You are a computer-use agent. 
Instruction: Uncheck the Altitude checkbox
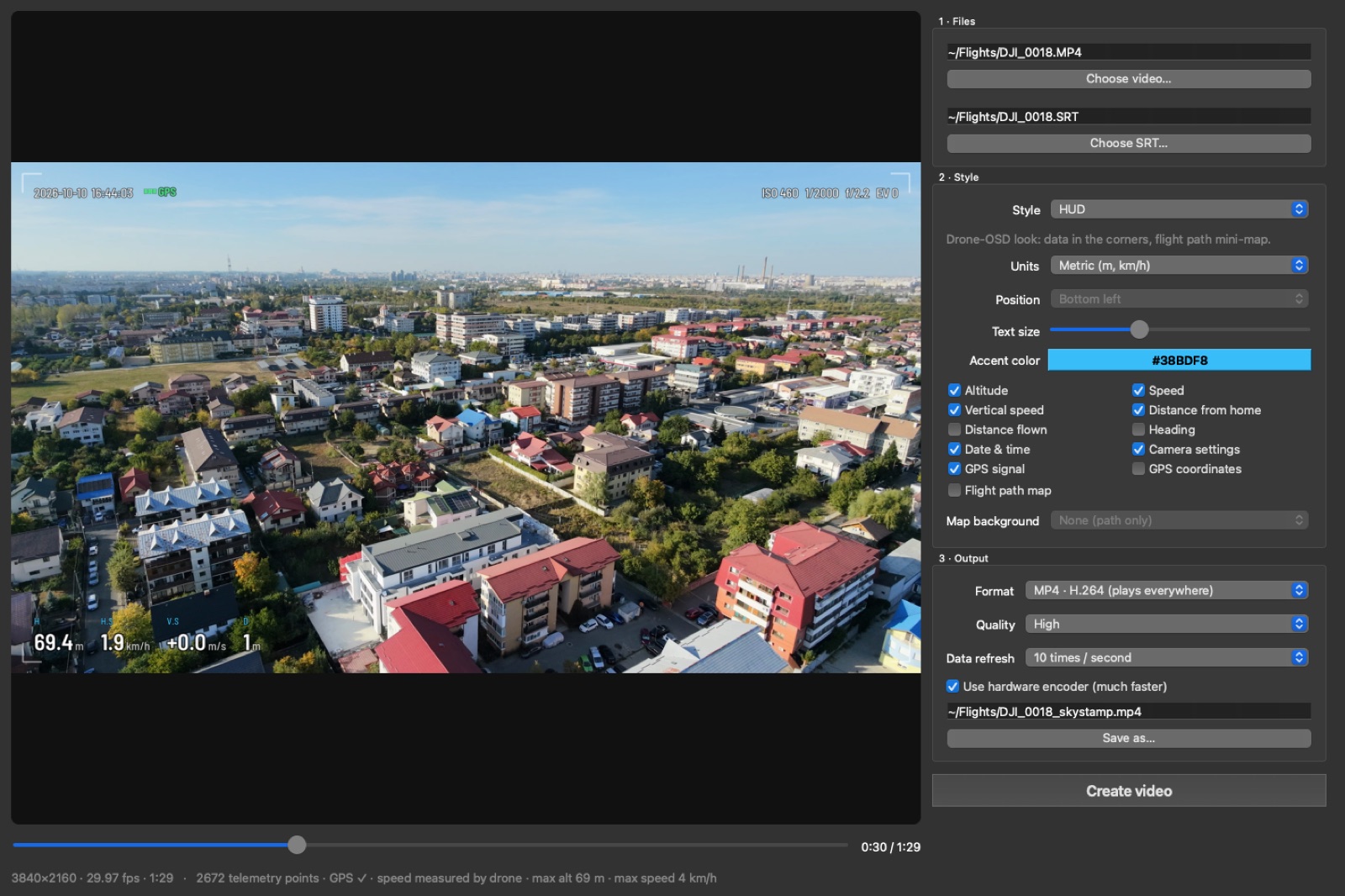click(954, 390)
